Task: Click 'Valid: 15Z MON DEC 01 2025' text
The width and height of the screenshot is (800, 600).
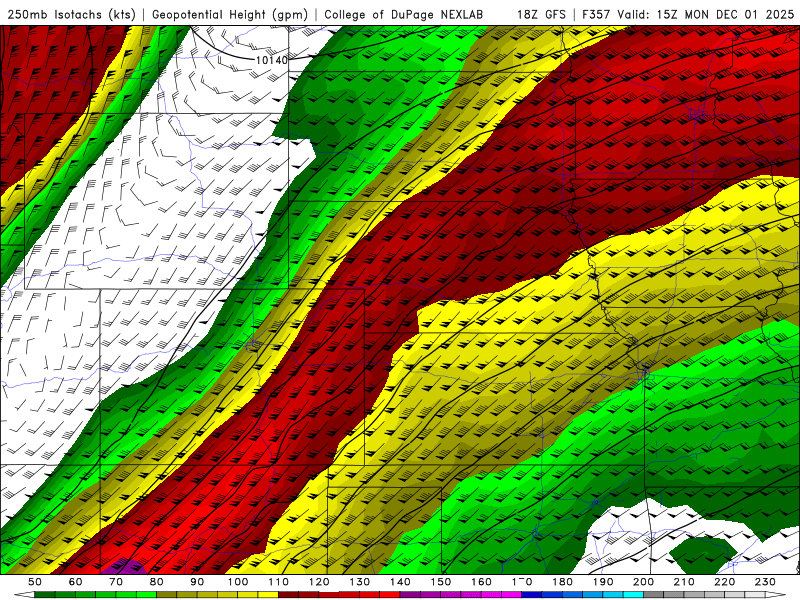Action: (x=706, y=14)
